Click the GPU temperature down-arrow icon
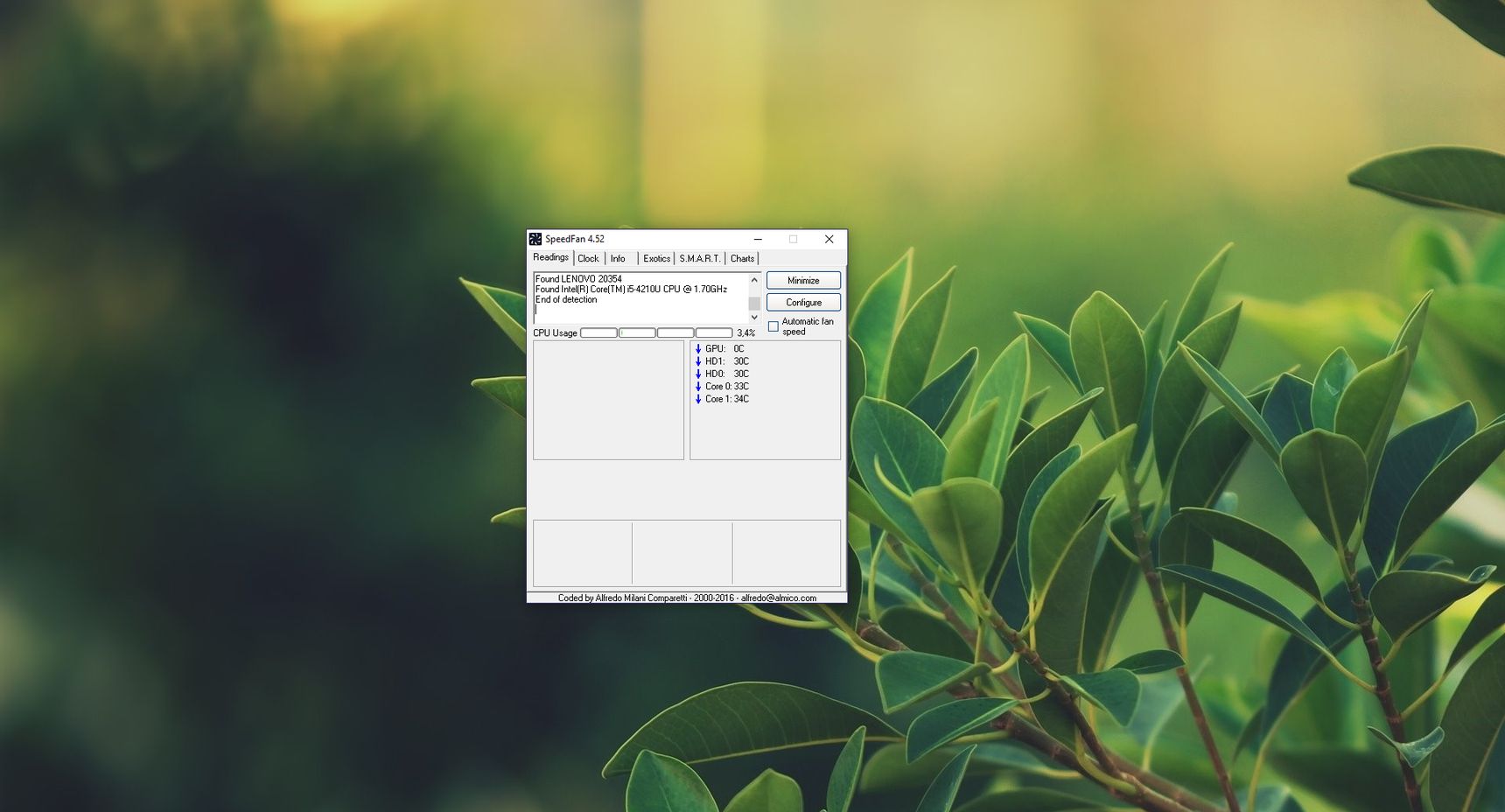 coord(698,349)
